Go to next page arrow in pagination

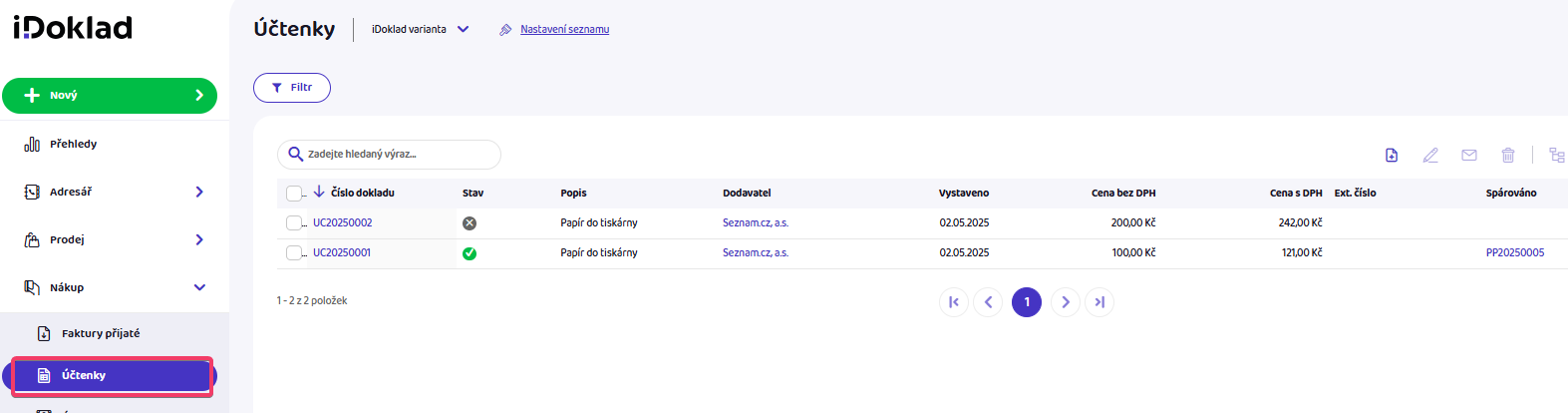pos(1066,302)
